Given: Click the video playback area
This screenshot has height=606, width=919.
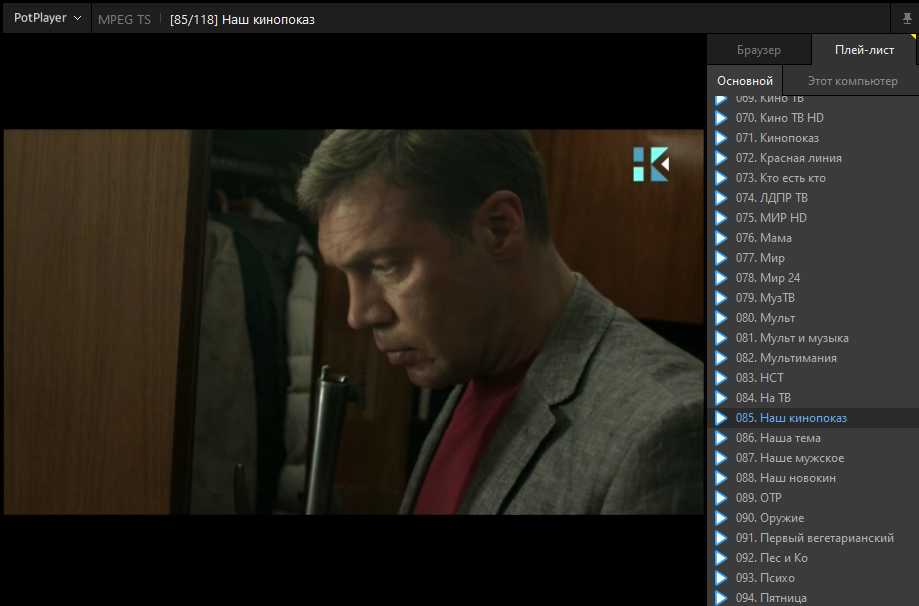Looking at the screenshot, I should click(x=353, y=322).
